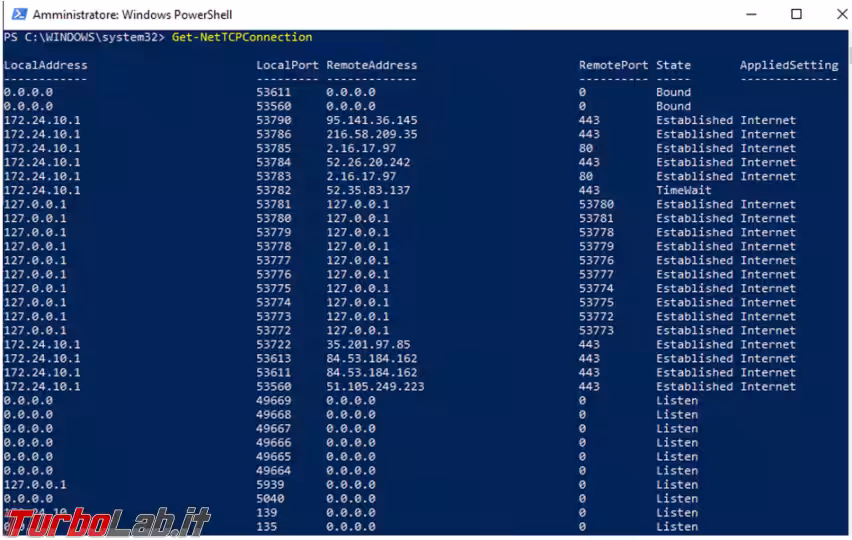Click the RemoteAddress column header
Screen dimensions: 852x540
(372, 65)
